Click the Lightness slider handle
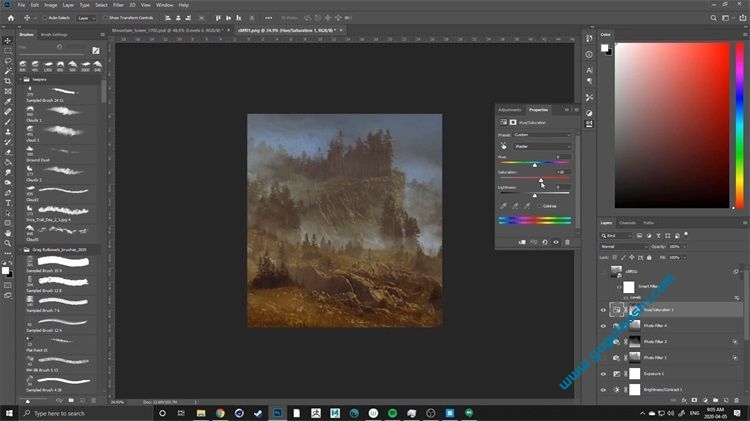Screen dimensions: 750x421 [535, 195]
